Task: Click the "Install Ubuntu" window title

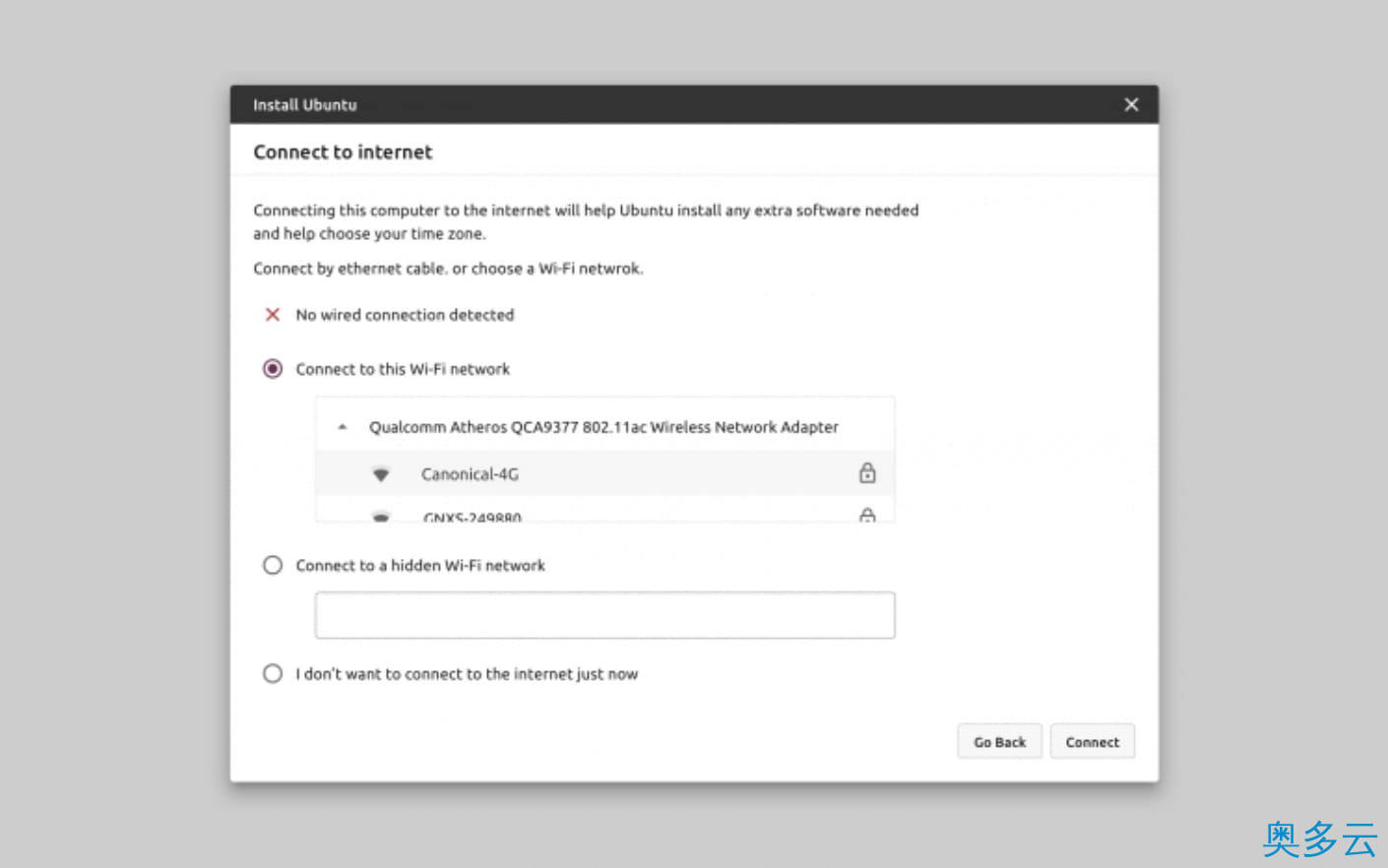Action: click(x=305, y=104)
